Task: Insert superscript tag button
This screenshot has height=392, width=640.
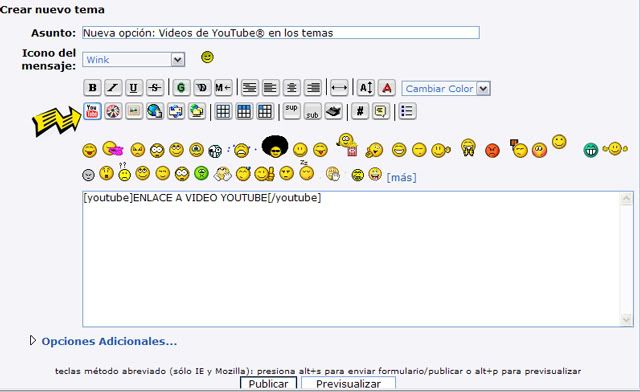Action: coord(291,111)
